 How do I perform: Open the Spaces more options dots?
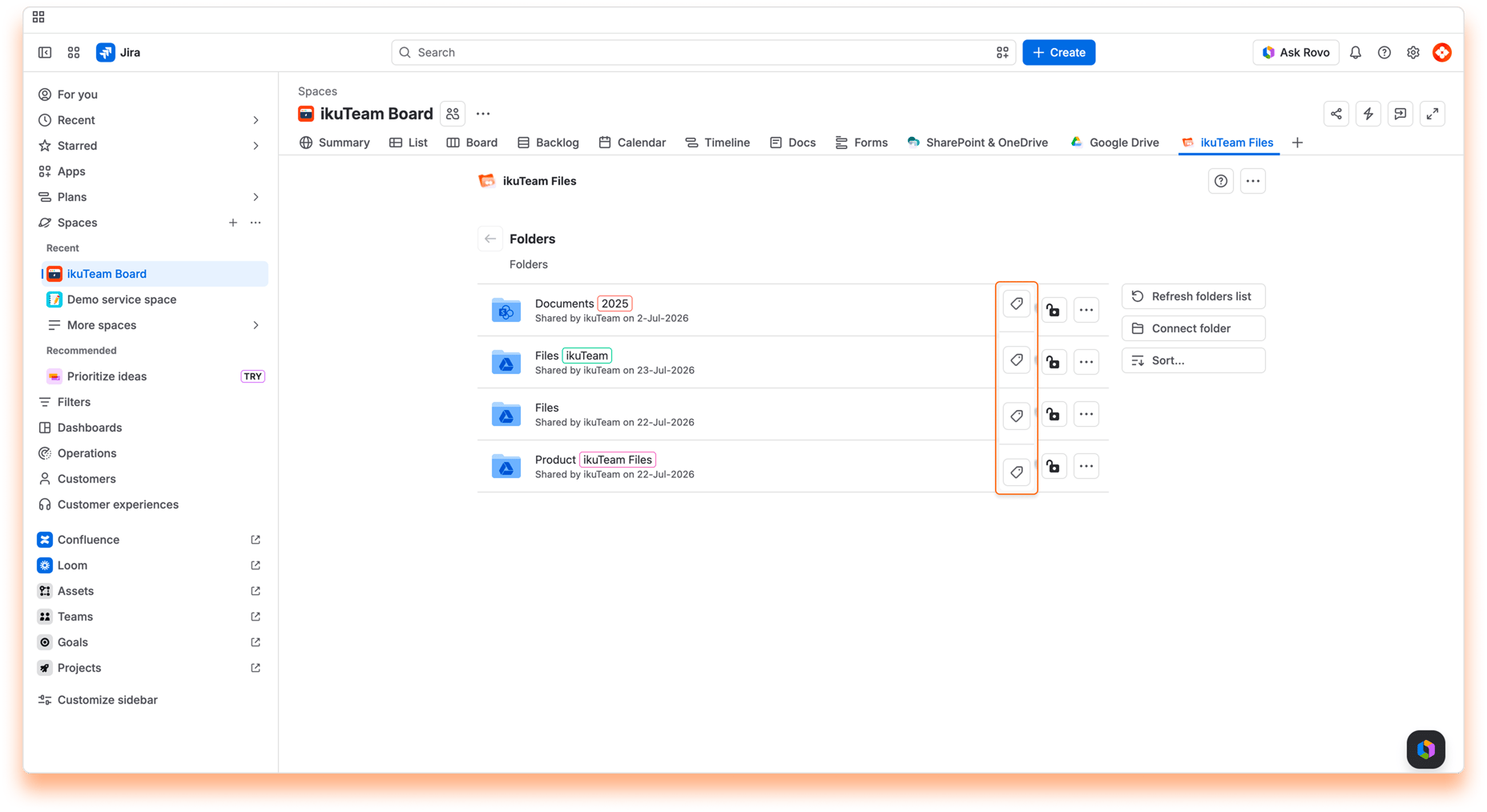(256, 223)
